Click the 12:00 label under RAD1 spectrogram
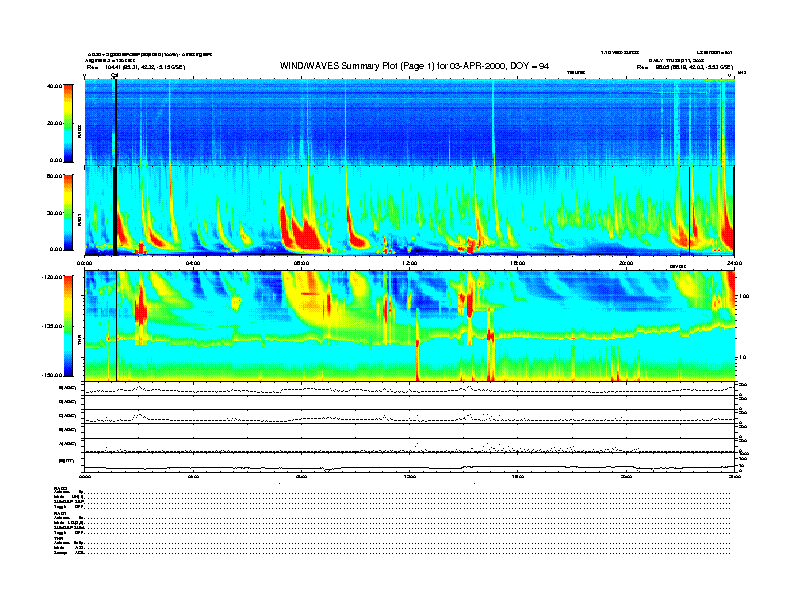This screenshot has width=792, height=612. tap(410, 263)
